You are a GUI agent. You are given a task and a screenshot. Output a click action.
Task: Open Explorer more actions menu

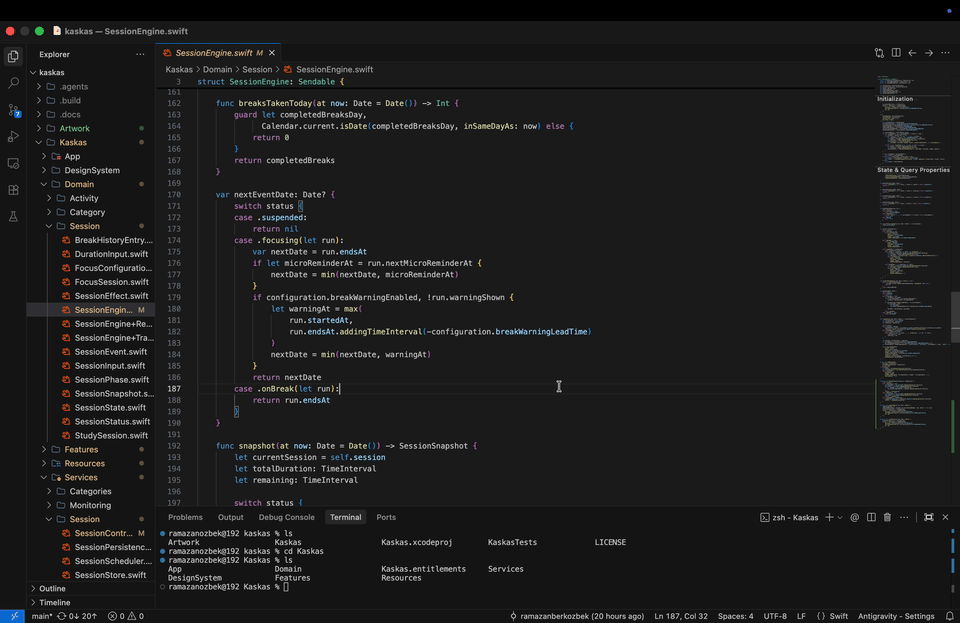click(140, 54)
